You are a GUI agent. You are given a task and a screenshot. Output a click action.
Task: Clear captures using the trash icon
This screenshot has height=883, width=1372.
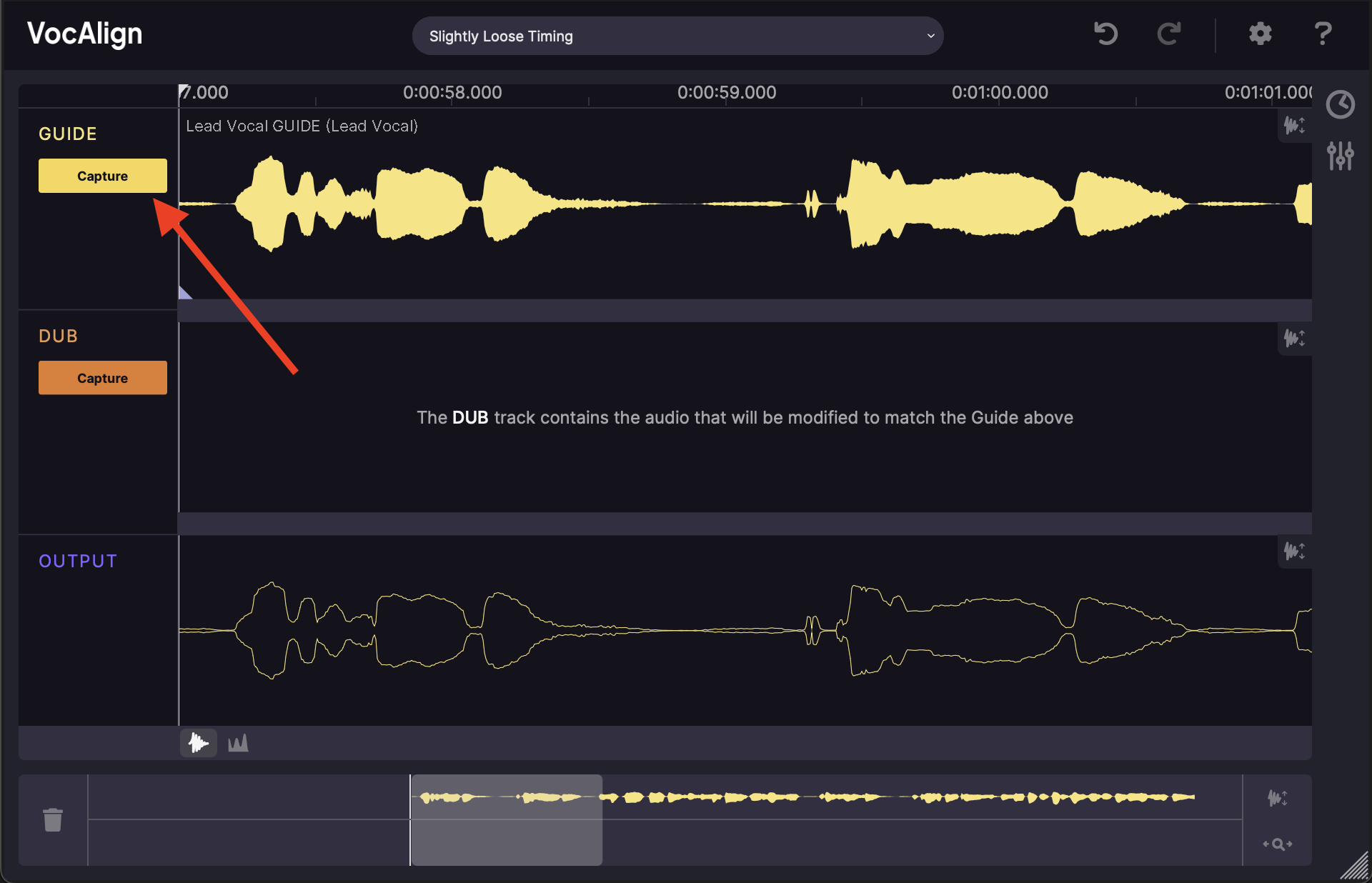[x=54, y=820]
